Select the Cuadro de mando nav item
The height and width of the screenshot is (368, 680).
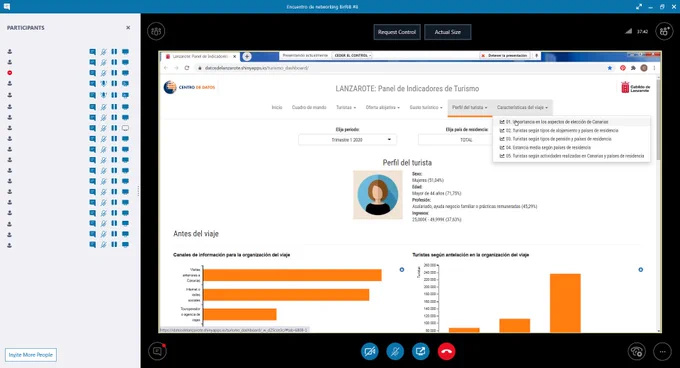click(x=309, y=107)
